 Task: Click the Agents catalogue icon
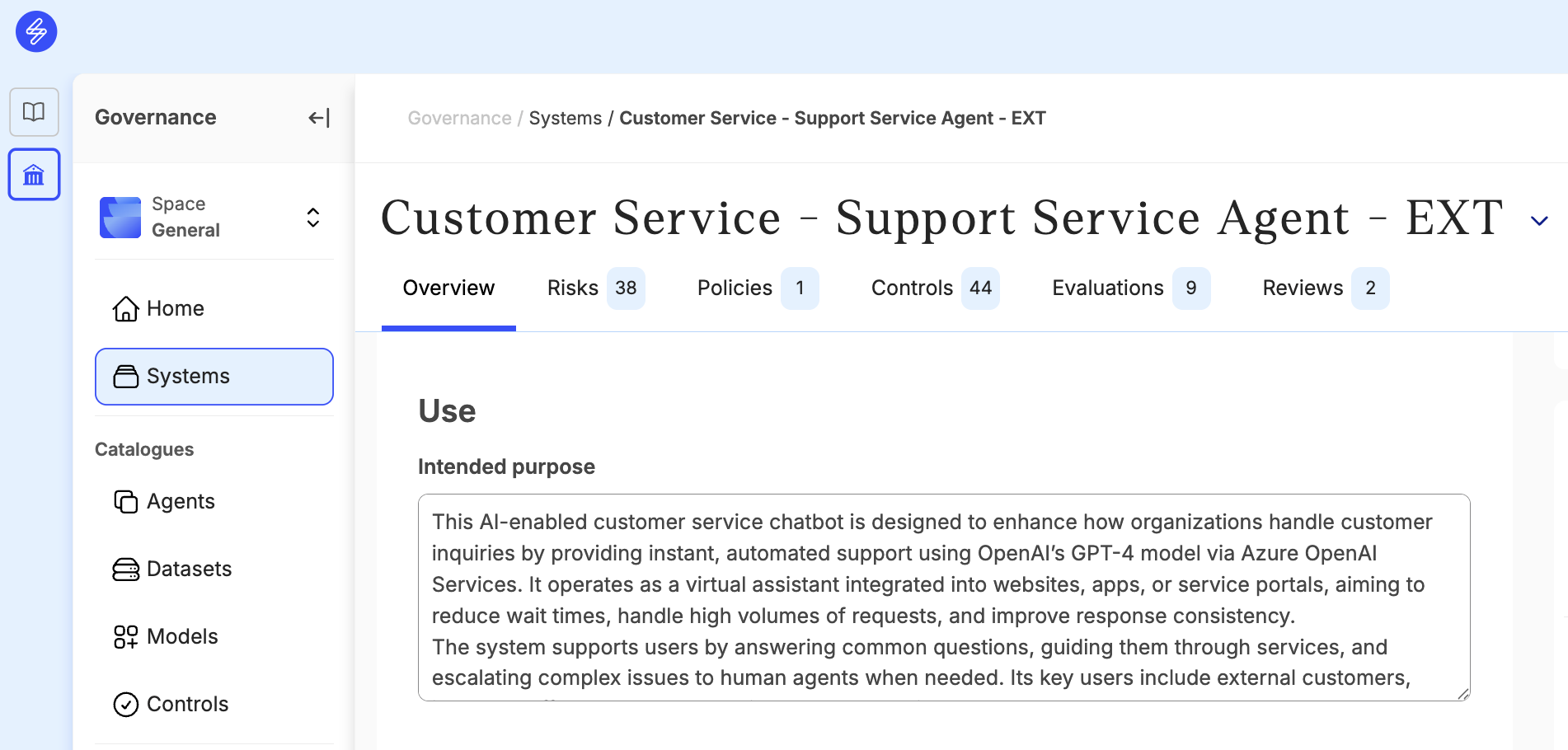click(125, 501)
